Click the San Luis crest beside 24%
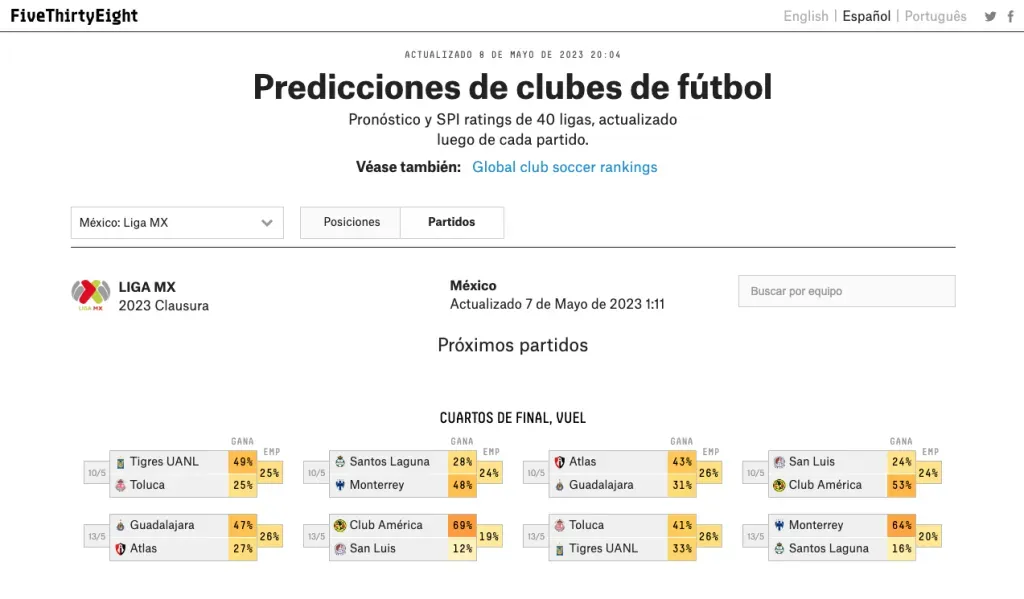 pos(779,462)
